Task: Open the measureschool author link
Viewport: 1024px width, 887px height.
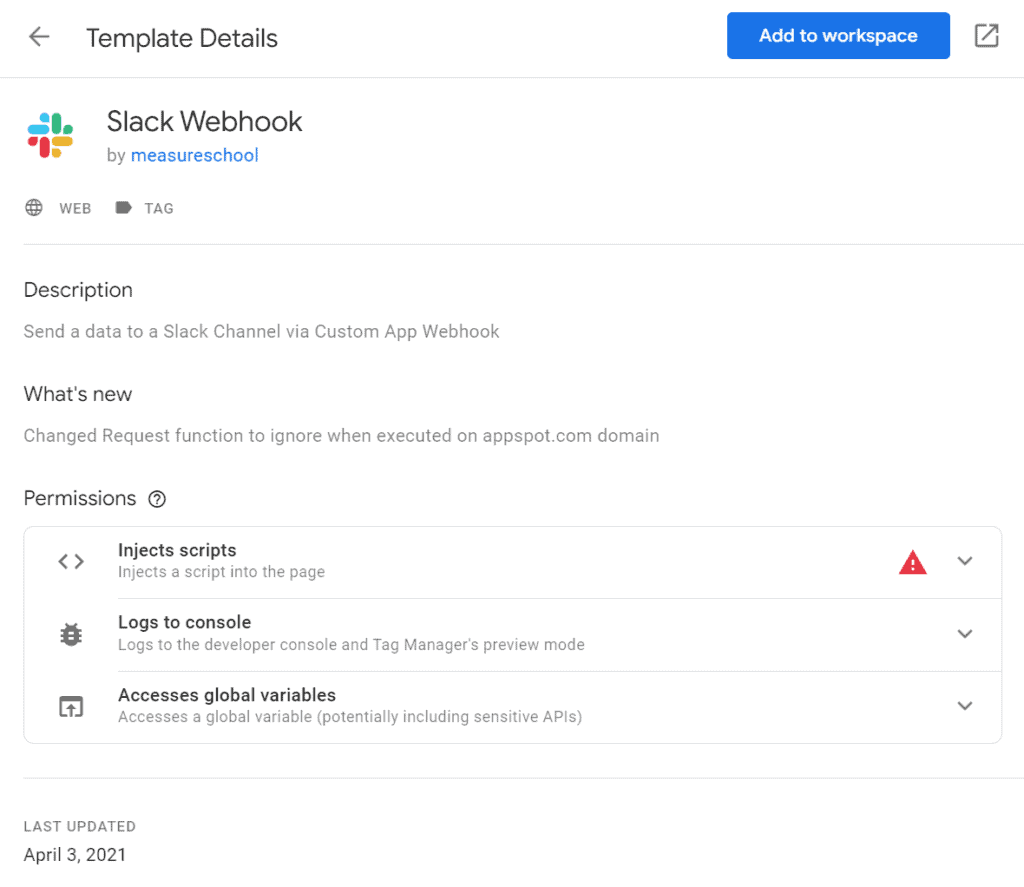Action: coord(194,155)
